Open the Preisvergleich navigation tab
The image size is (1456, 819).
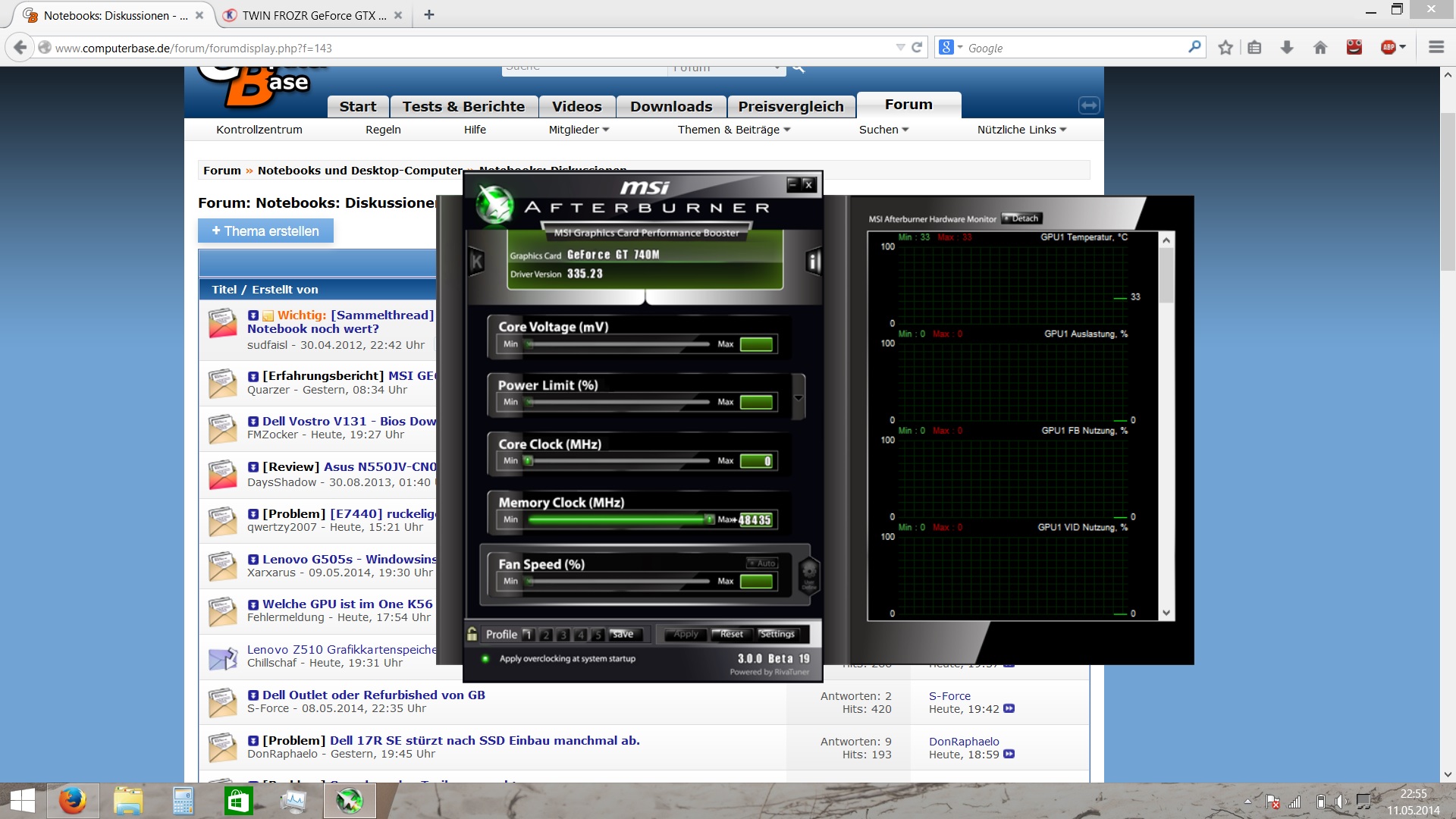pyautogui.click(x=790, y=107)
